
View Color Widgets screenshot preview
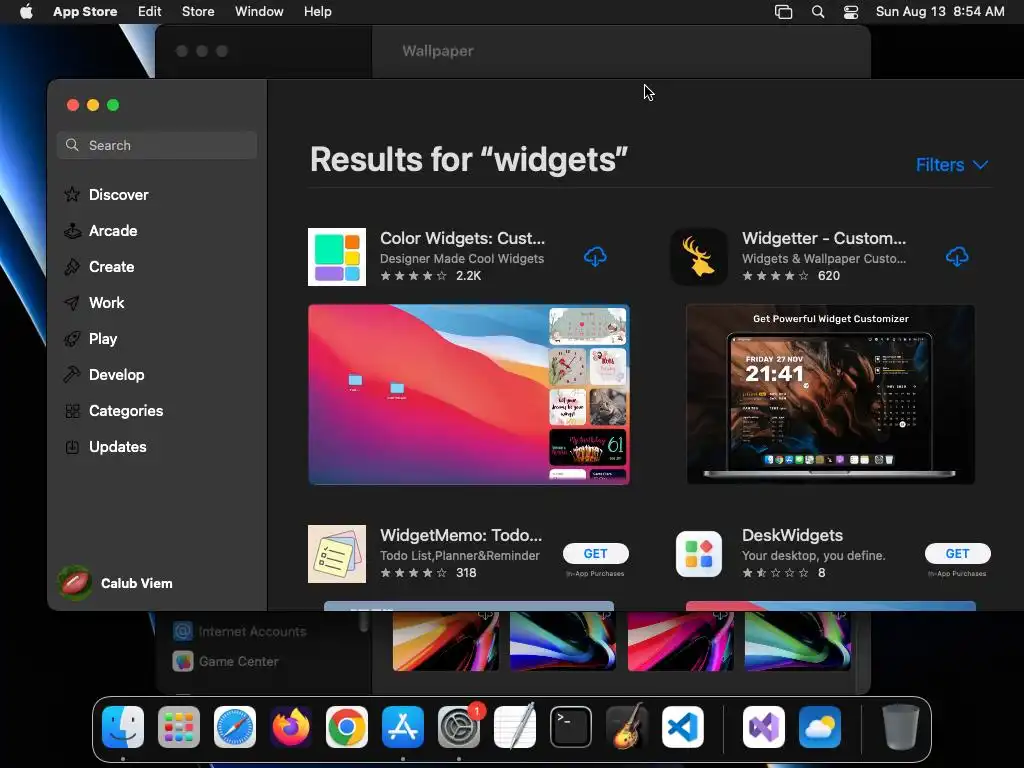469,394
